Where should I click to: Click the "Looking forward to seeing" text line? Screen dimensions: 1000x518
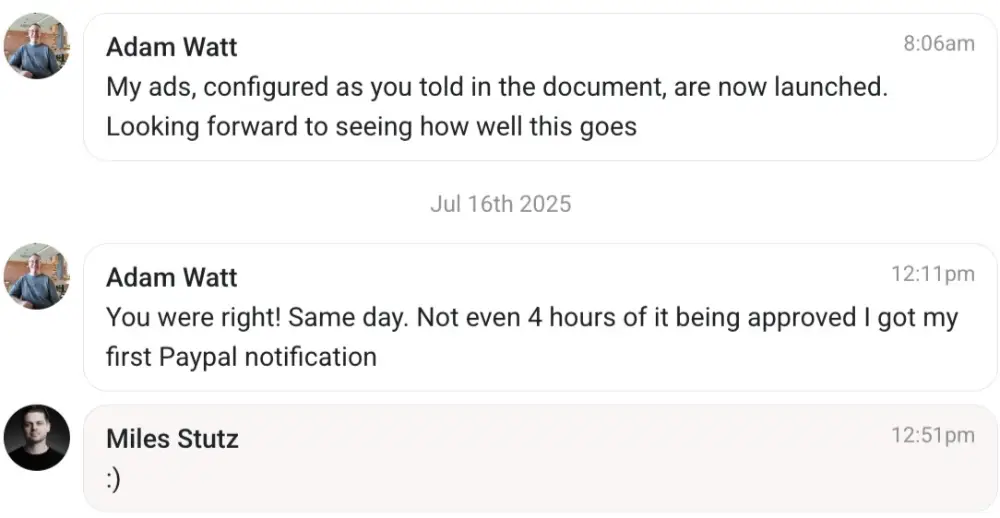(x=371, y=127)
